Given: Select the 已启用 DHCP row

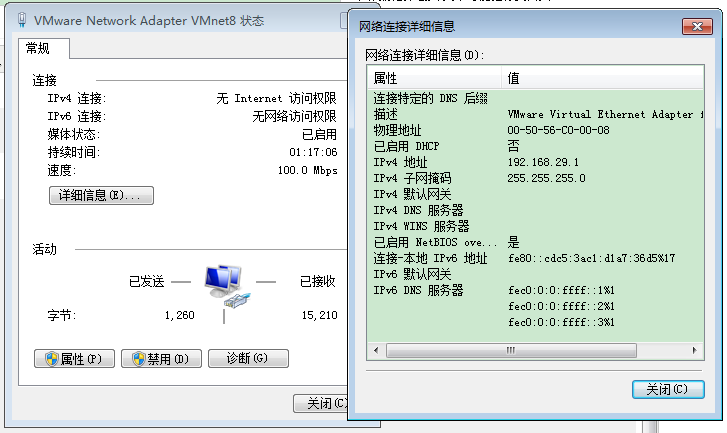Looking at the screenshot, I should click(x=536, y=146).
